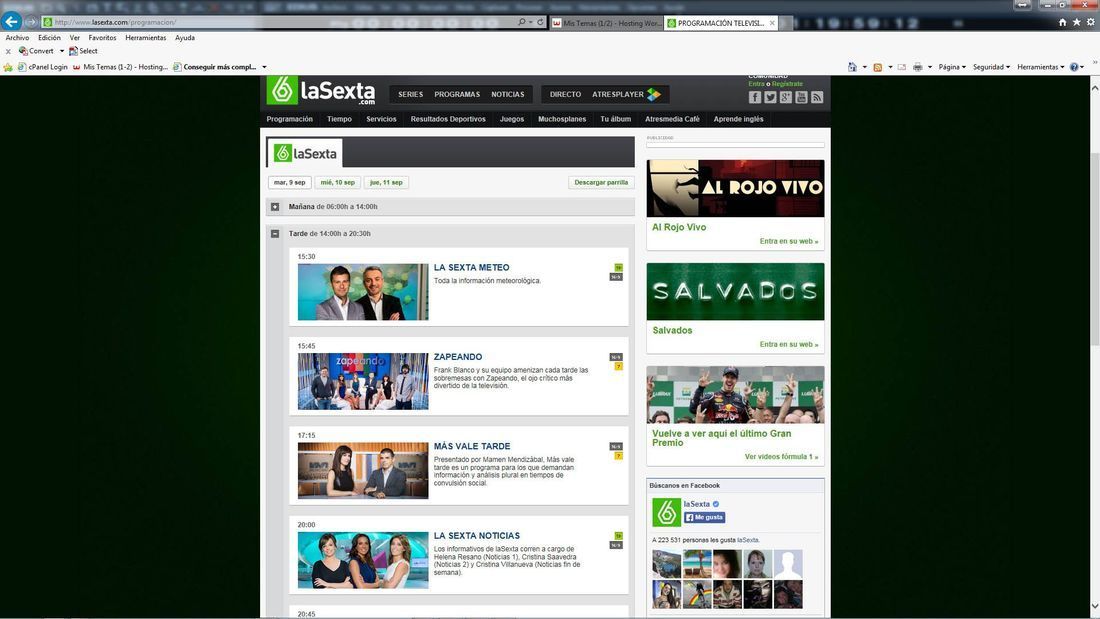This screenshot has width=1100, height=619.
Task: Click the DIRECTO navigation button
Action: pos(565,94)
